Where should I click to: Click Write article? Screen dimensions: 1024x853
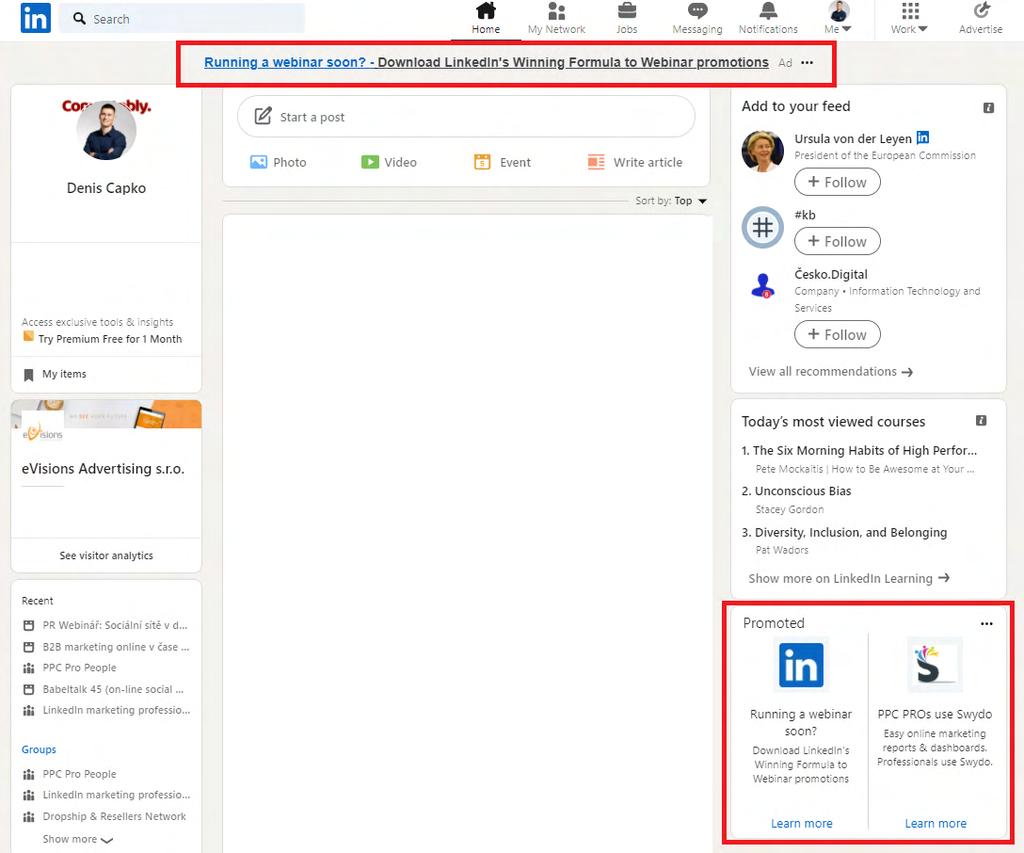coord(635,162)
